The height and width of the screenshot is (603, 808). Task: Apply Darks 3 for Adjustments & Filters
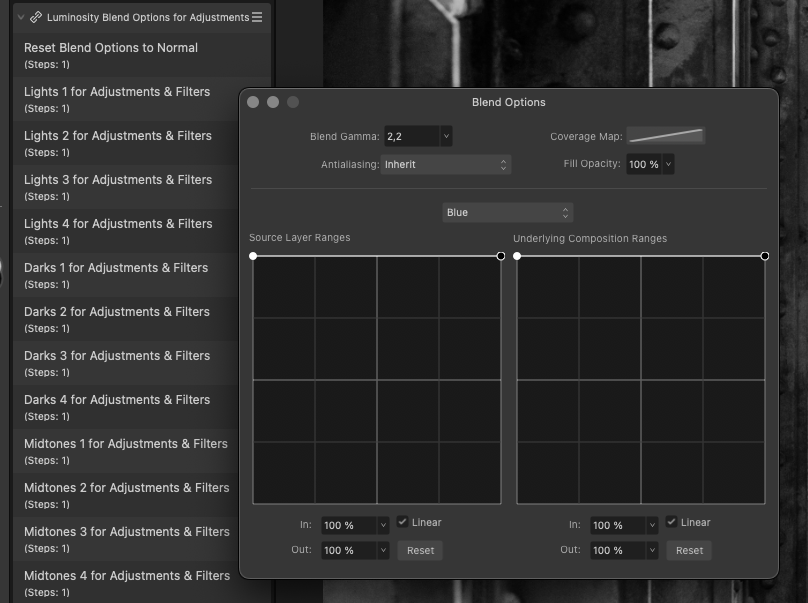(117, 356)
